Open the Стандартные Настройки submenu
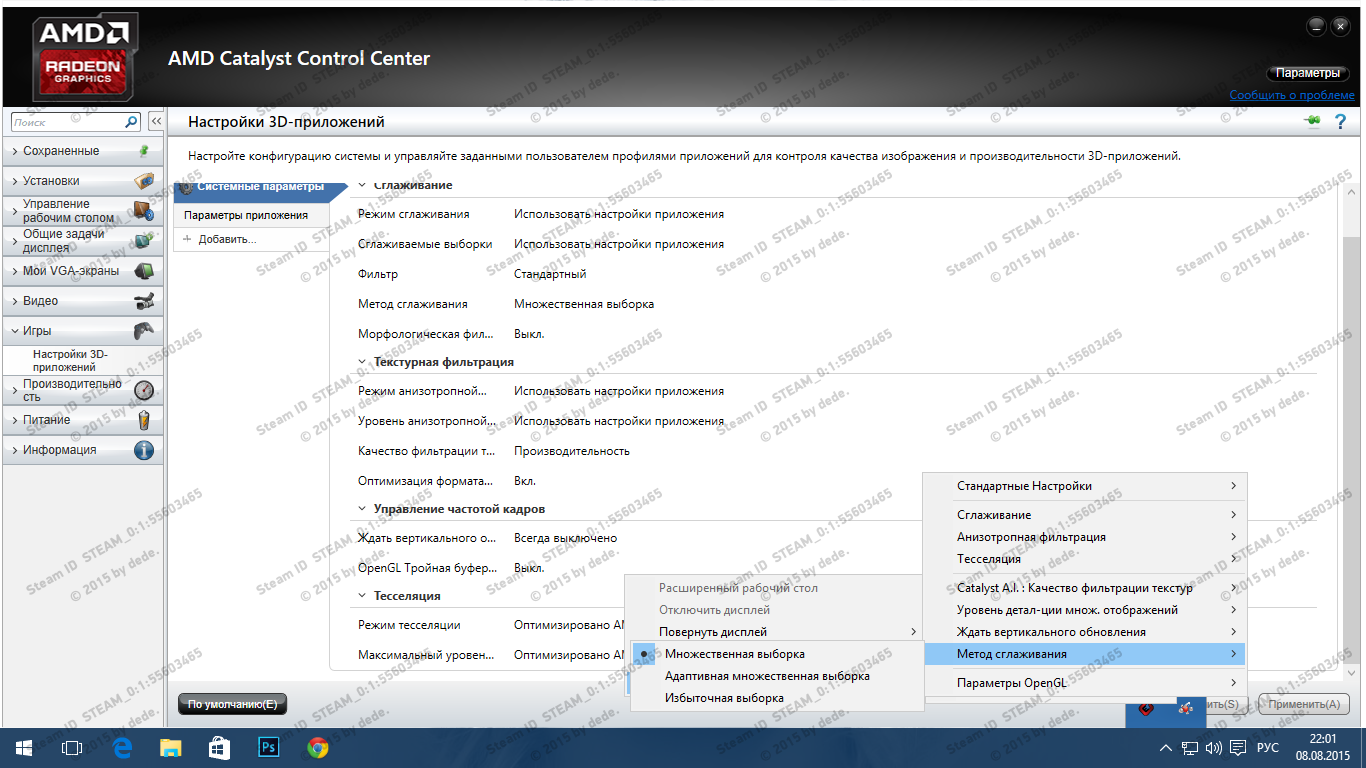 1085,486
